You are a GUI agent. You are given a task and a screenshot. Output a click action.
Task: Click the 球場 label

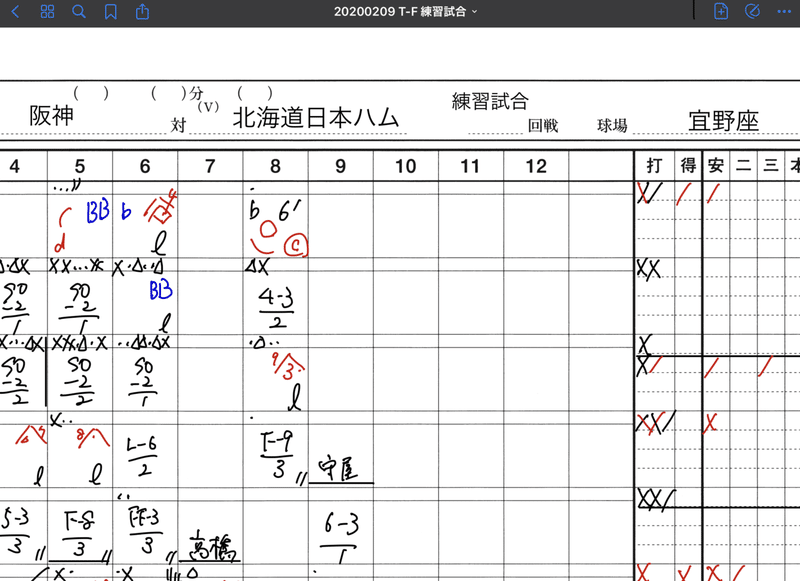click(x=612, y=125)
